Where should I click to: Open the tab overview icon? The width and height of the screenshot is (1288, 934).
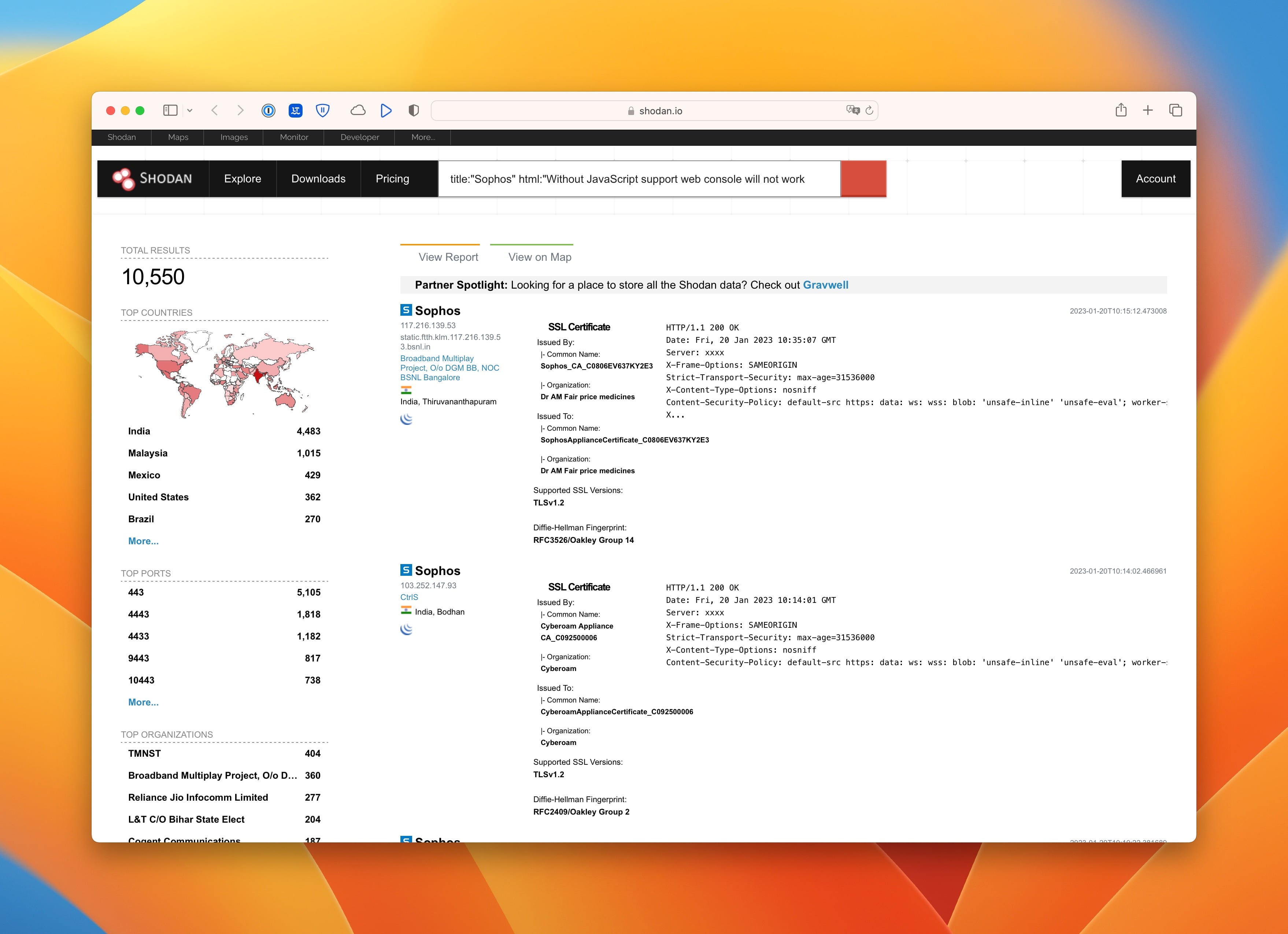pyautogui.click(x=1176, y=110)
